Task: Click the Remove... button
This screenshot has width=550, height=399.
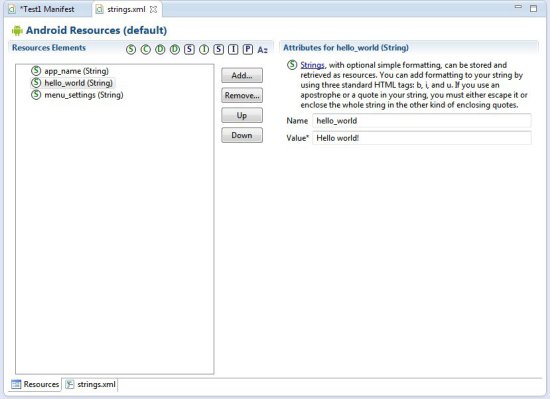Action: click(242, 95)
